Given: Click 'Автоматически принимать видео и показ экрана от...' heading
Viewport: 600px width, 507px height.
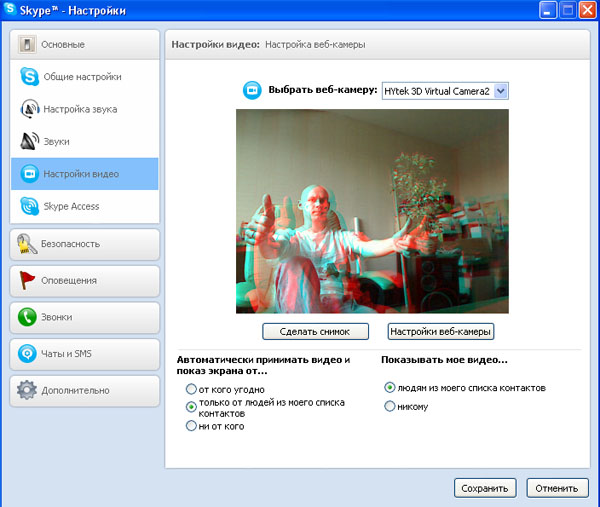Looking at the screenshot, I should 263,365.
